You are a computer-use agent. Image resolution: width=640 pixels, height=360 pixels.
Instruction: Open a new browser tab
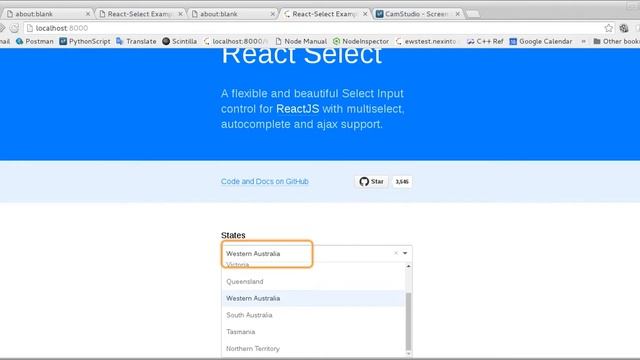[473, 14]
